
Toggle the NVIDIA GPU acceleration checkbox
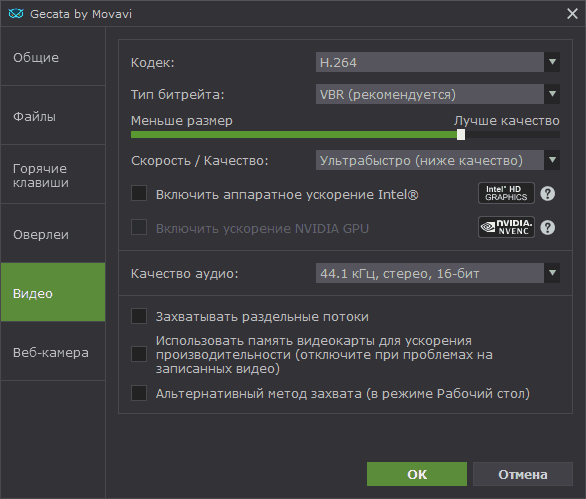pos(139,227)
